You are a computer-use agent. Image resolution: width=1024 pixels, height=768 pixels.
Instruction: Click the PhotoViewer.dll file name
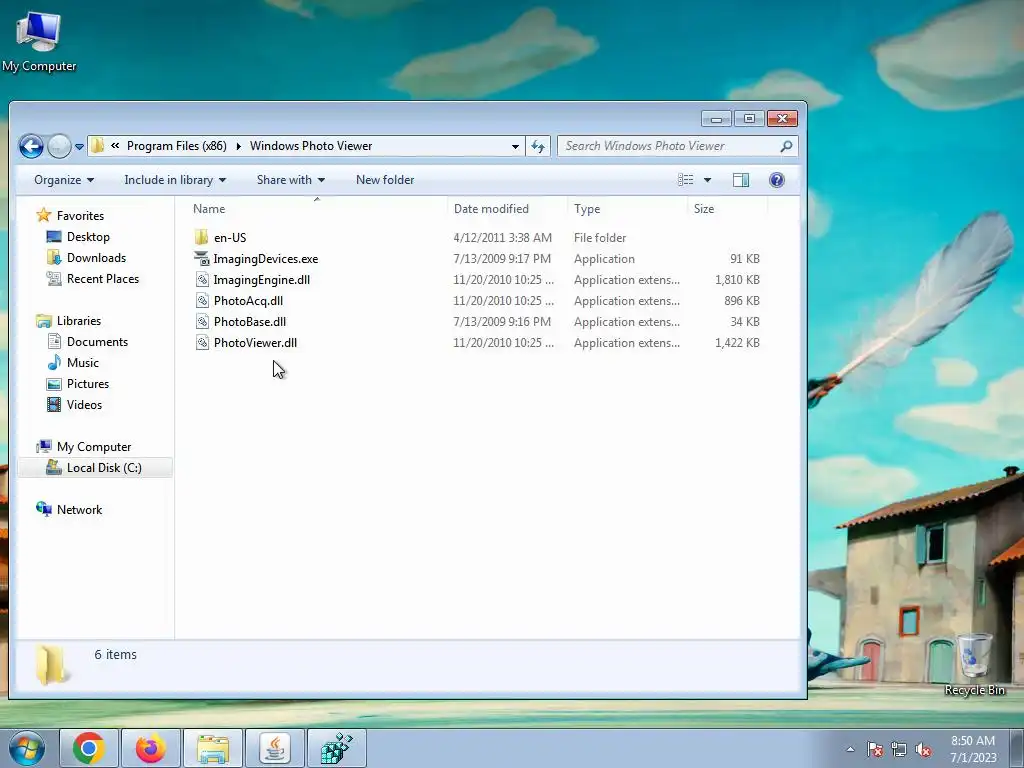[x=255, y=343]
